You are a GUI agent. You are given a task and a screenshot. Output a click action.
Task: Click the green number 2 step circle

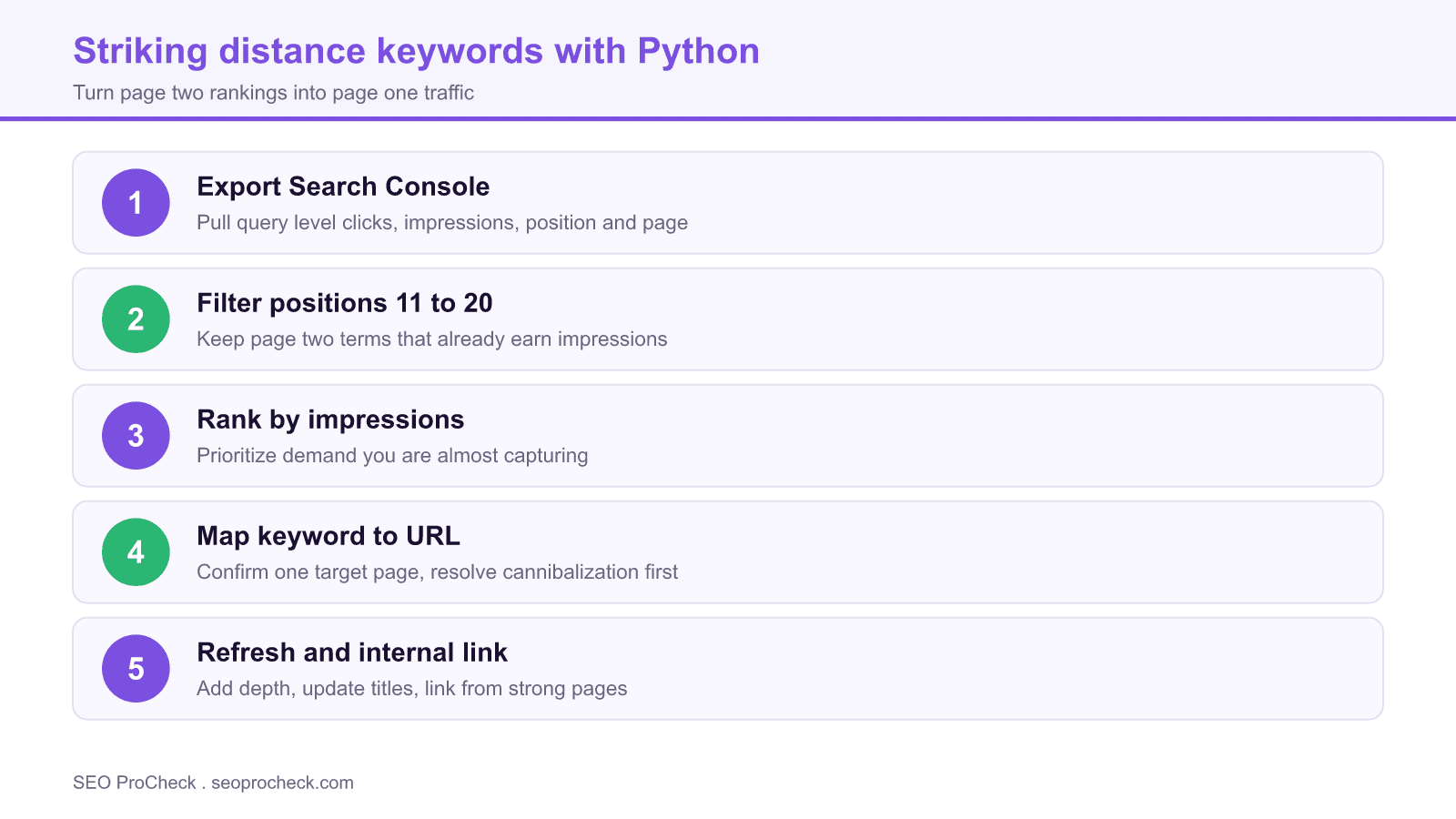[x=136, y=319]
